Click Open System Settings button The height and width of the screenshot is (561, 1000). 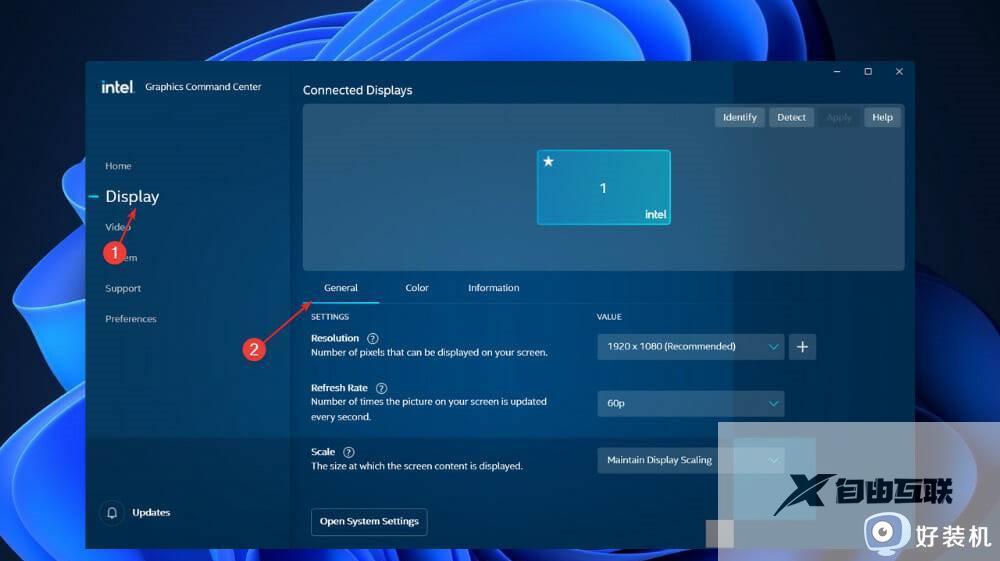369,521
